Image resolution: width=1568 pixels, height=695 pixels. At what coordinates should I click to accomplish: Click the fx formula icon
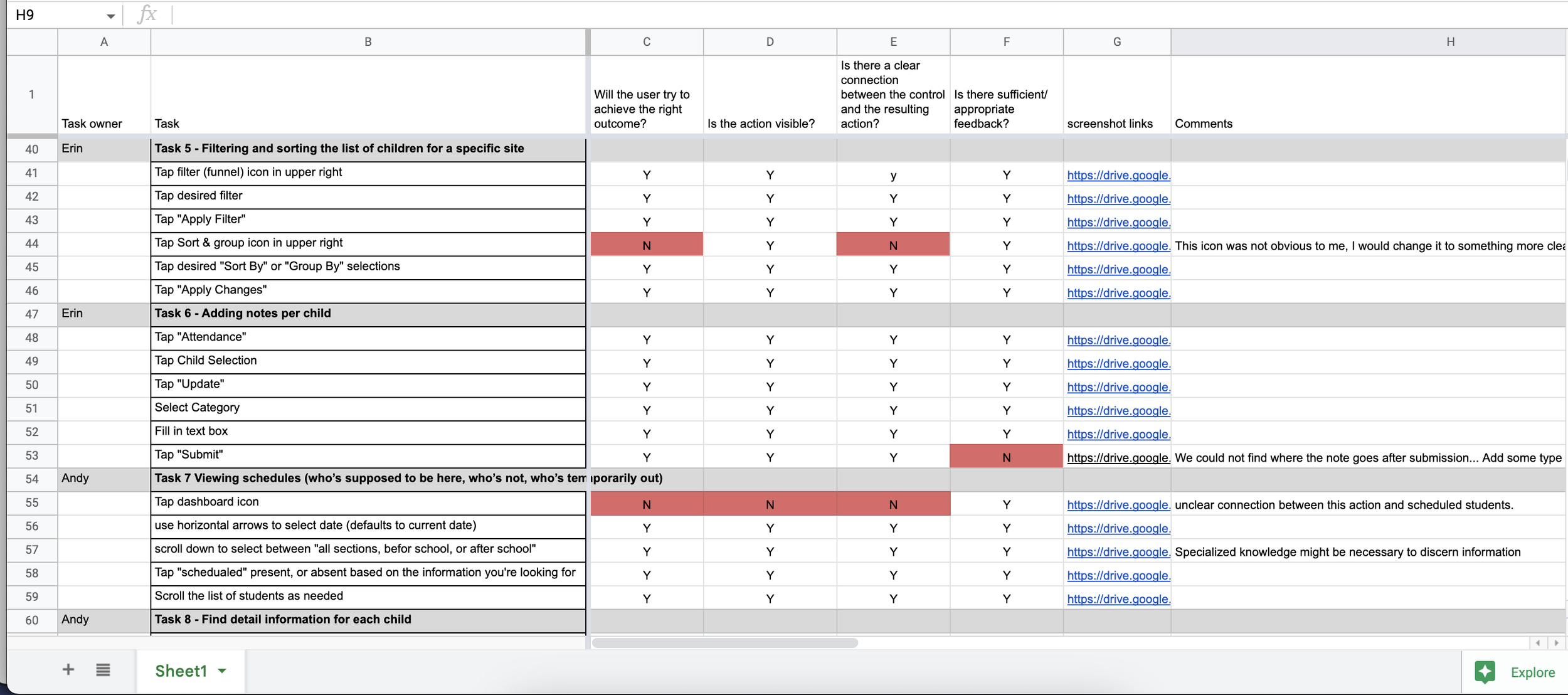coord(147,14)
